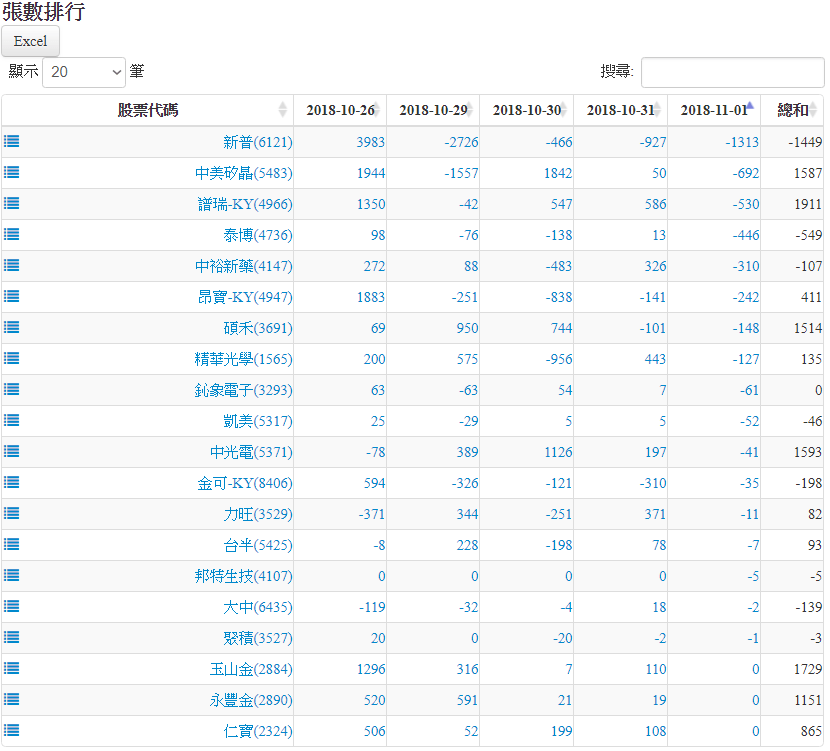
Task: Open the 永豐金(2890) stock link
Action: pos(251,700)
